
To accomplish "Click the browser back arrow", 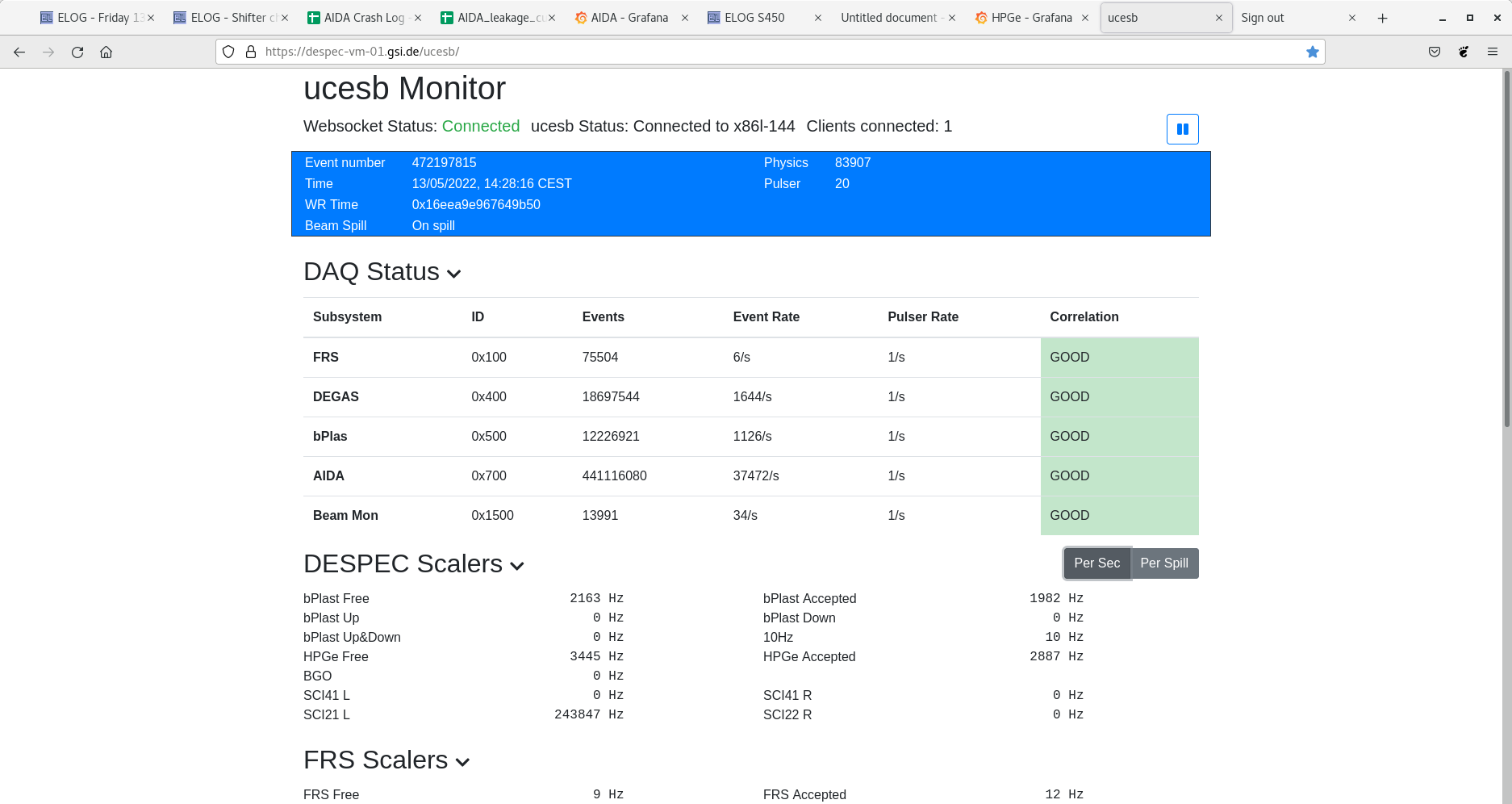I will [x=19, y=52].
